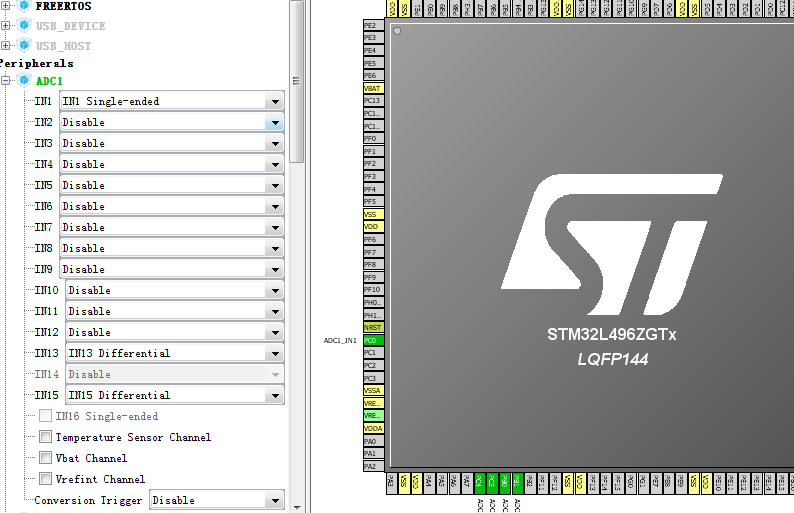Screen dimensions: 794x513
Task: Click the Peripherals section heading
Action: [36, 63]
